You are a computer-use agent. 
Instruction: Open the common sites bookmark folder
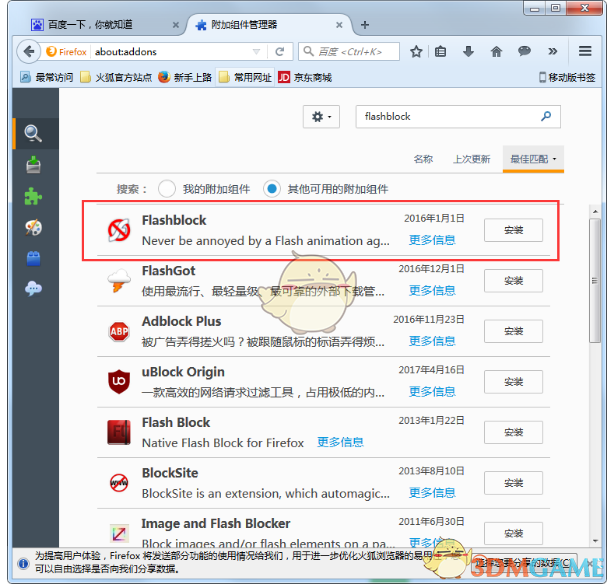coord(245,77)
